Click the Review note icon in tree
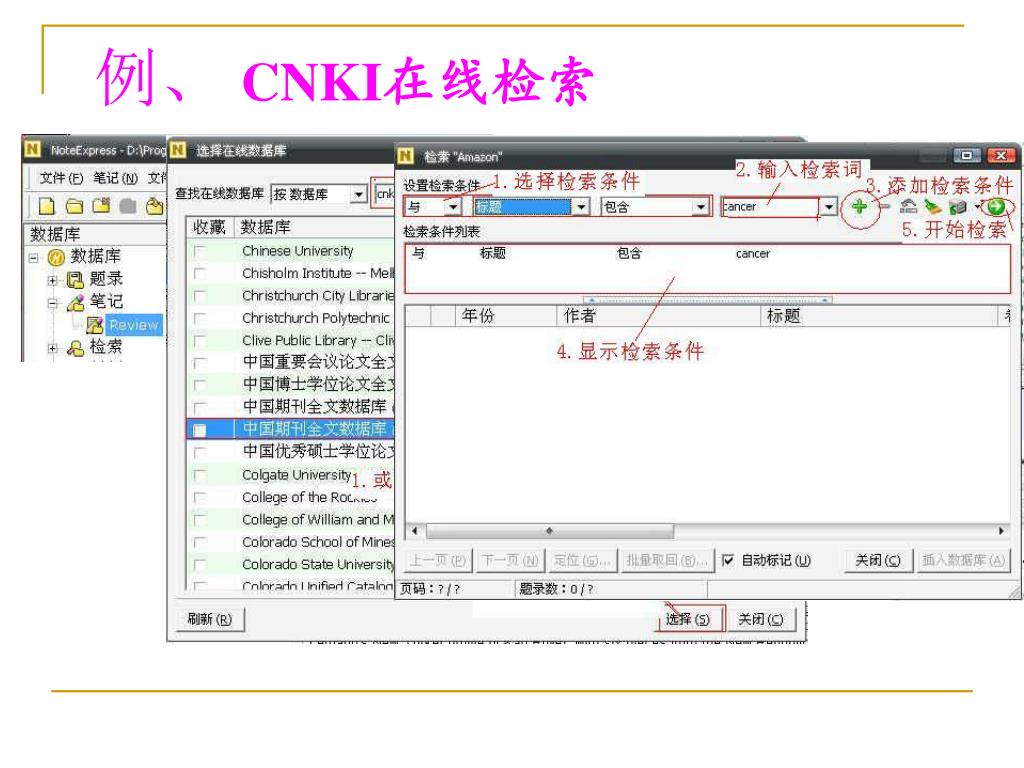 tap(95, 325)
